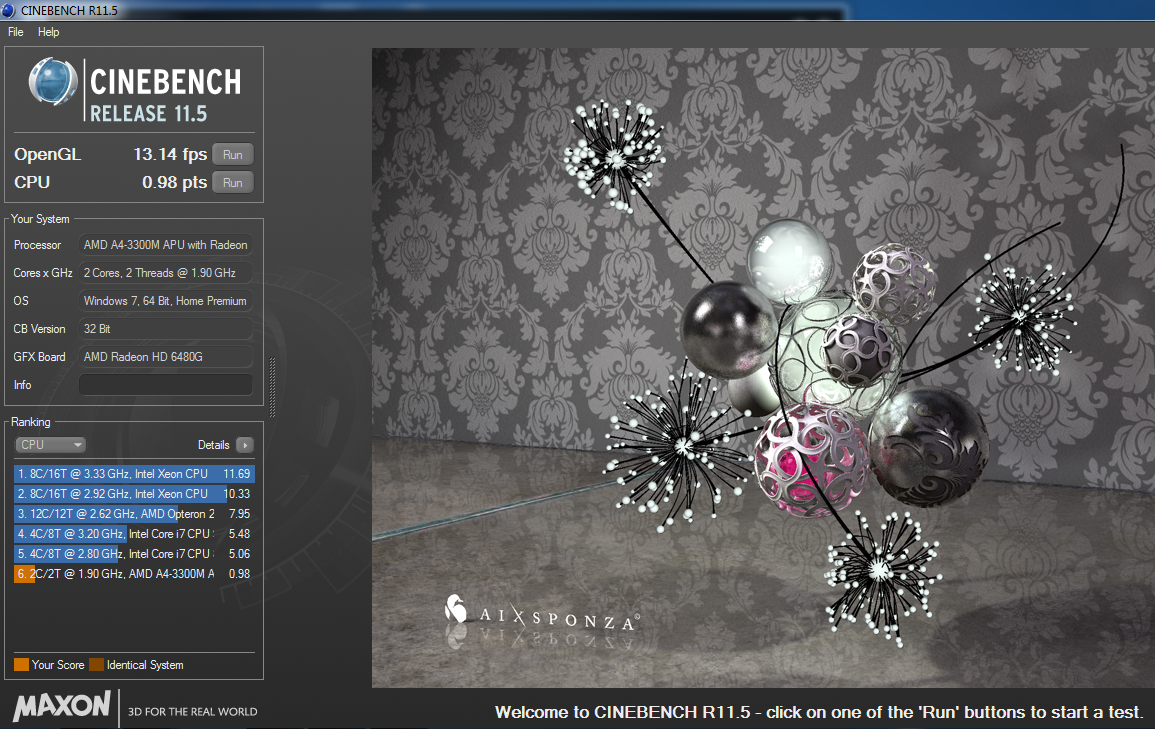1155x729 pixels.
Task: Click the GFX Board field AMD Radeon HD 6480G
Action: click(166, 356)
